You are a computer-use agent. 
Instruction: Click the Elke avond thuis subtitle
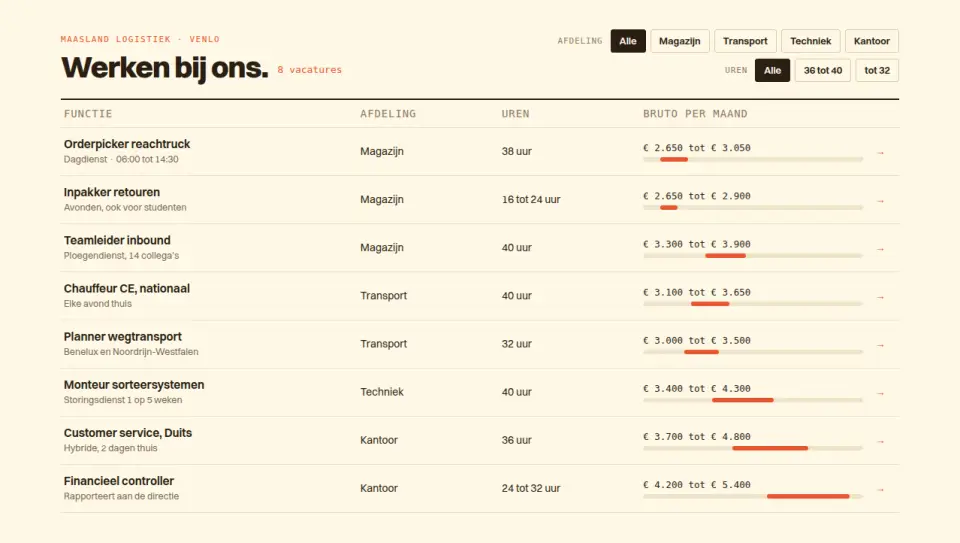pos(97,304)
